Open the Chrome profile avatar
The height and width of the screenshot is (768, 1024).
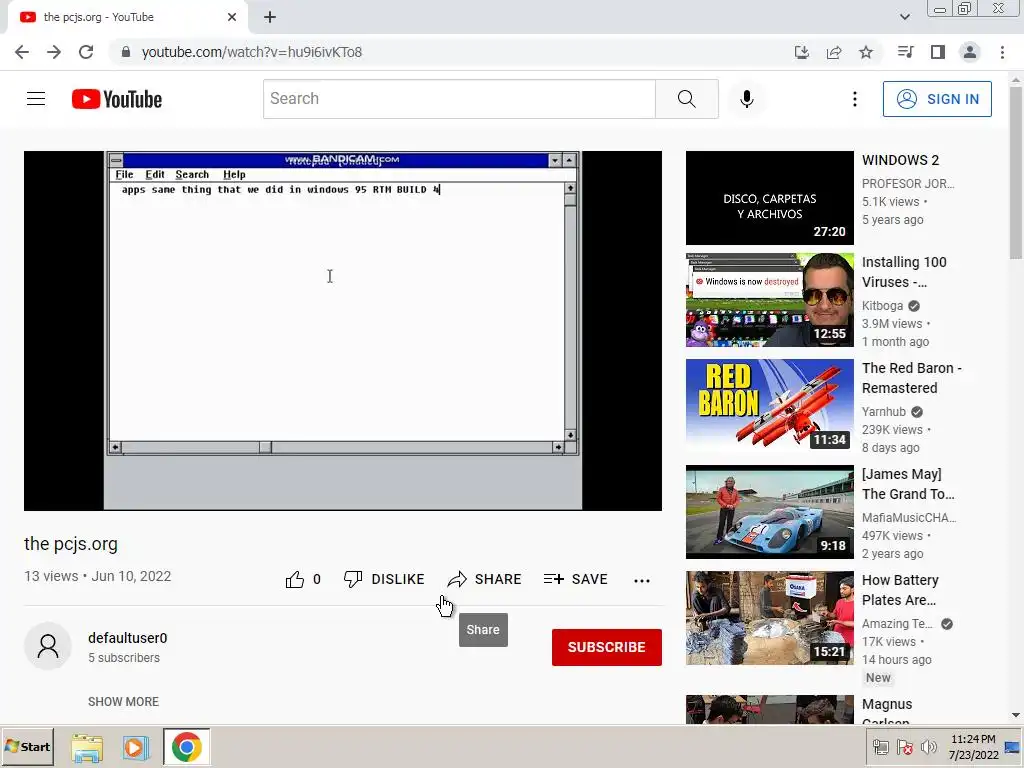(970, 52)
